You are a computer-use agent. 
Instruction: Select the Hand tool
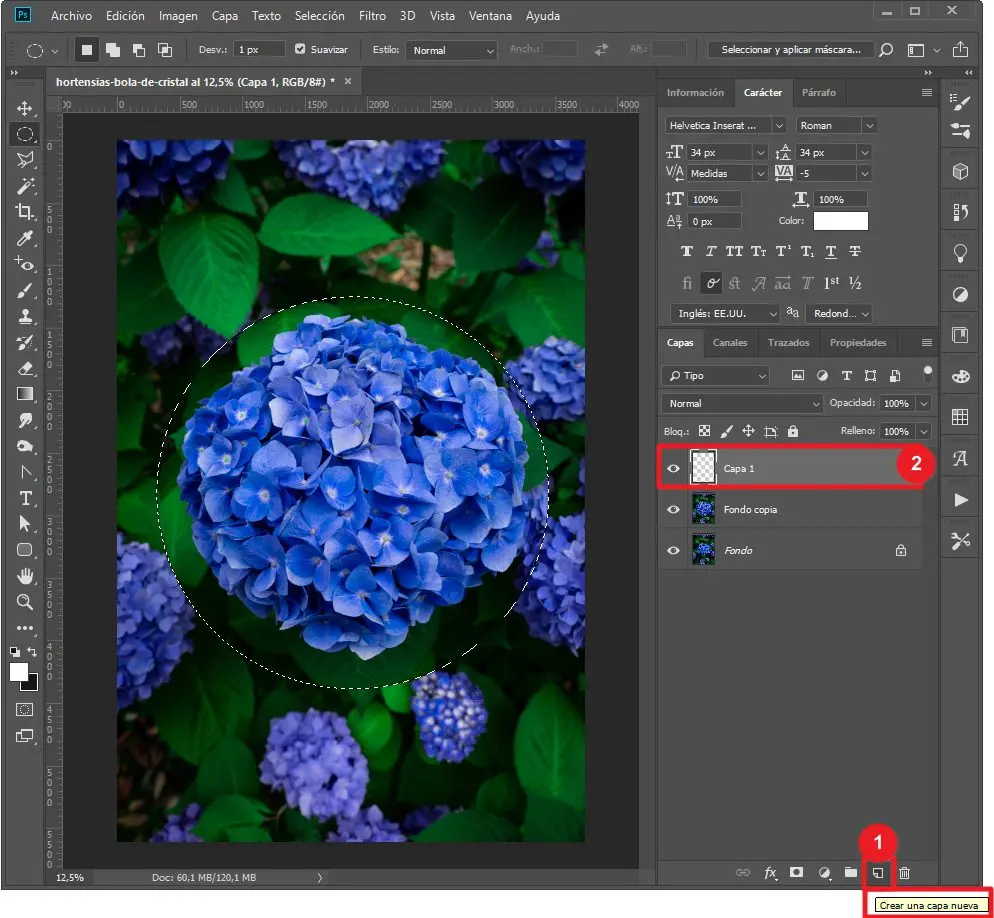pos(25,576)
